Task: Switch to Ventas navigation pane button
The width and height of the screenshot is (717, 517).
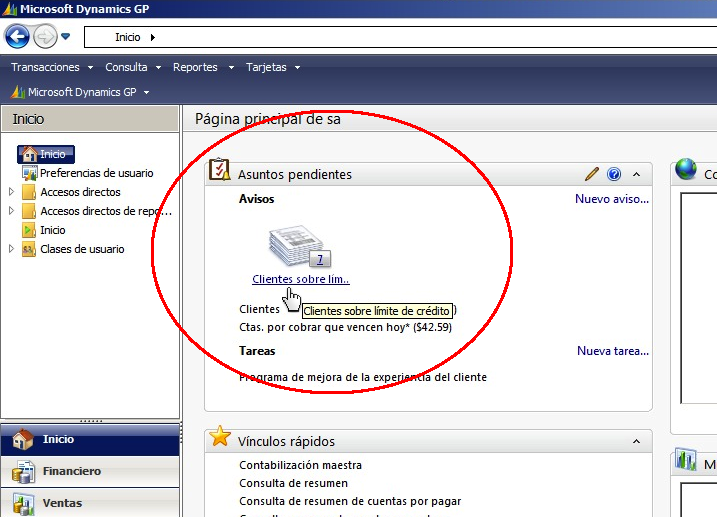Action: point(90,503)
